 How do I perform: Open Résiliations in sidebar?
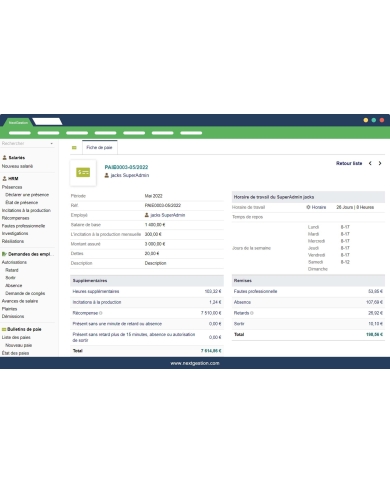[13, 241]
